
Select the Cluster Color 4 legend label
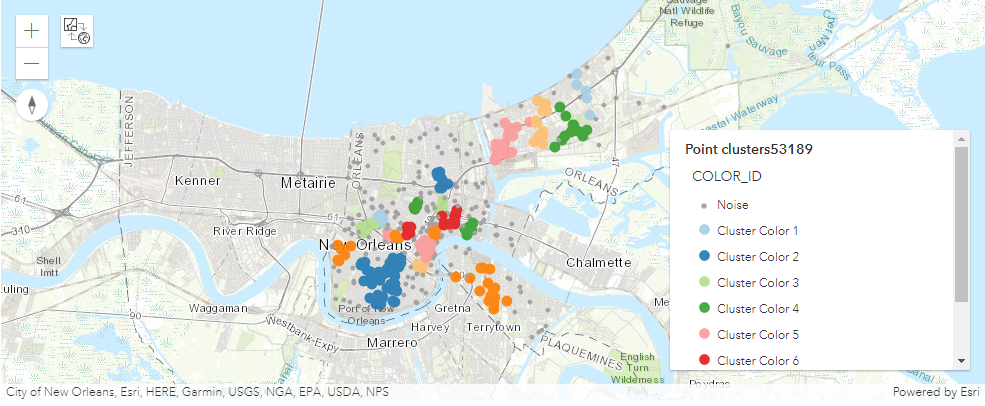point(758,309)
